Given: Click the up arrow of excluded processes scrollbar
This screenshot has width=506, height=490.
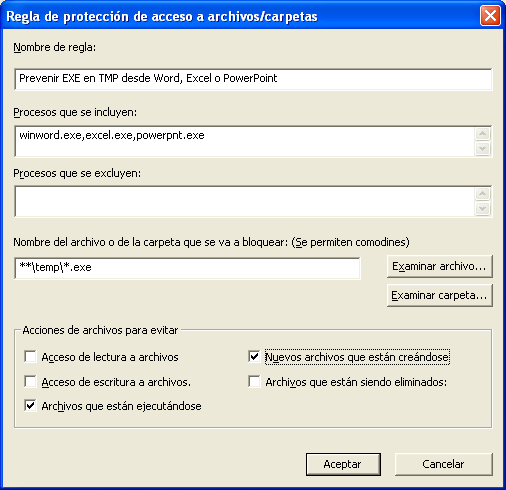Looking at the screenshot, I should point(483,194).
